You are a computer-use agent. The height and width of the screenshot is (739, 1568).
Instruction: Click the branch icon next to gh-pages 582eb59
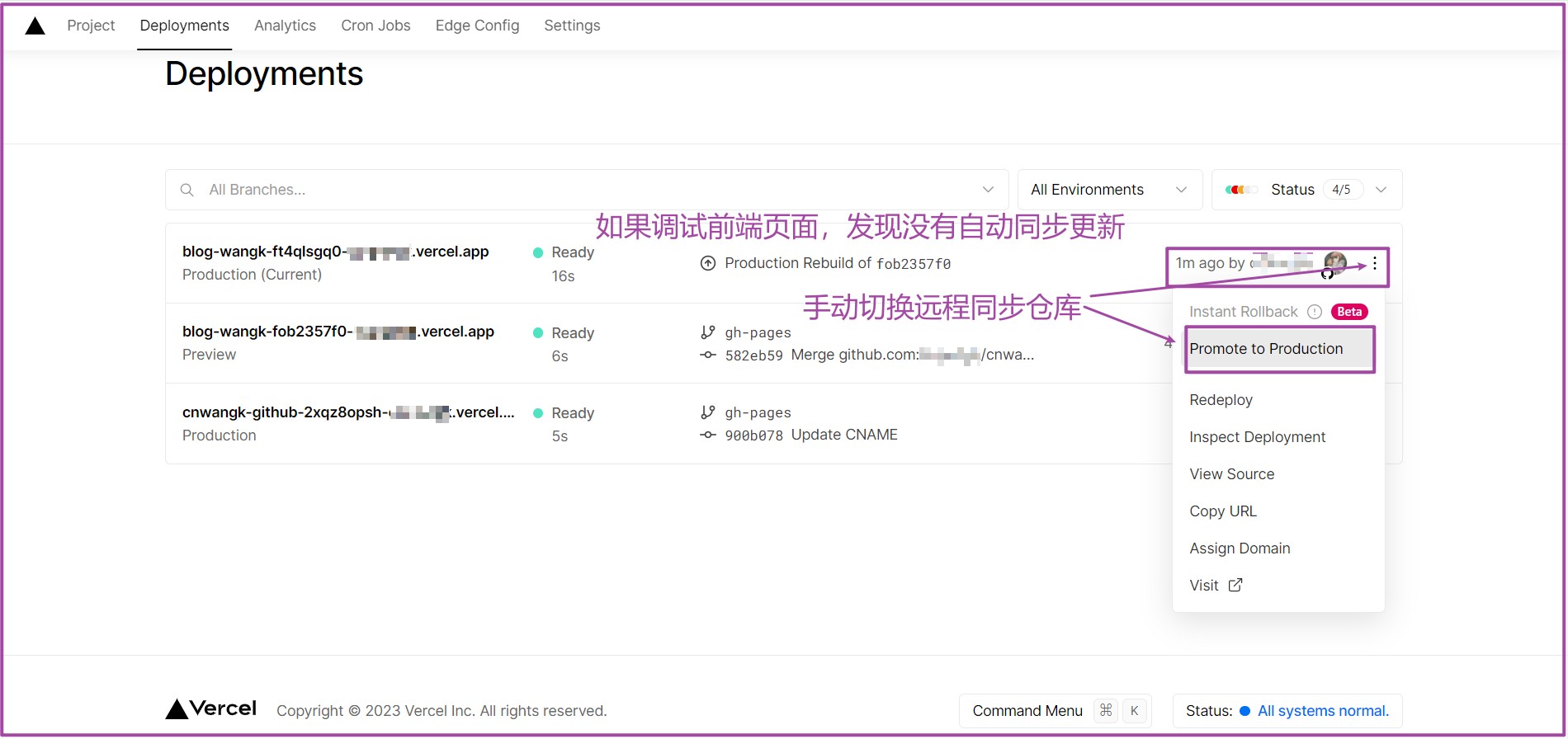pos(707,332)
